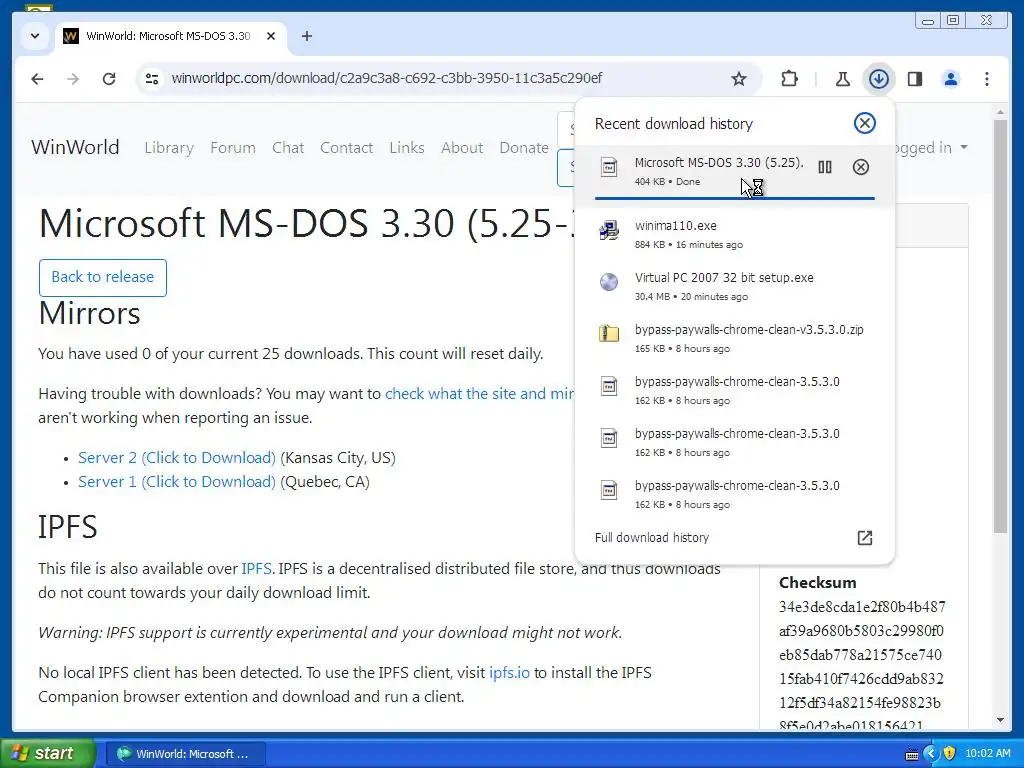Click the security shield tray icon
This screenshot has width=1024, height=768.
coord(949,754)
